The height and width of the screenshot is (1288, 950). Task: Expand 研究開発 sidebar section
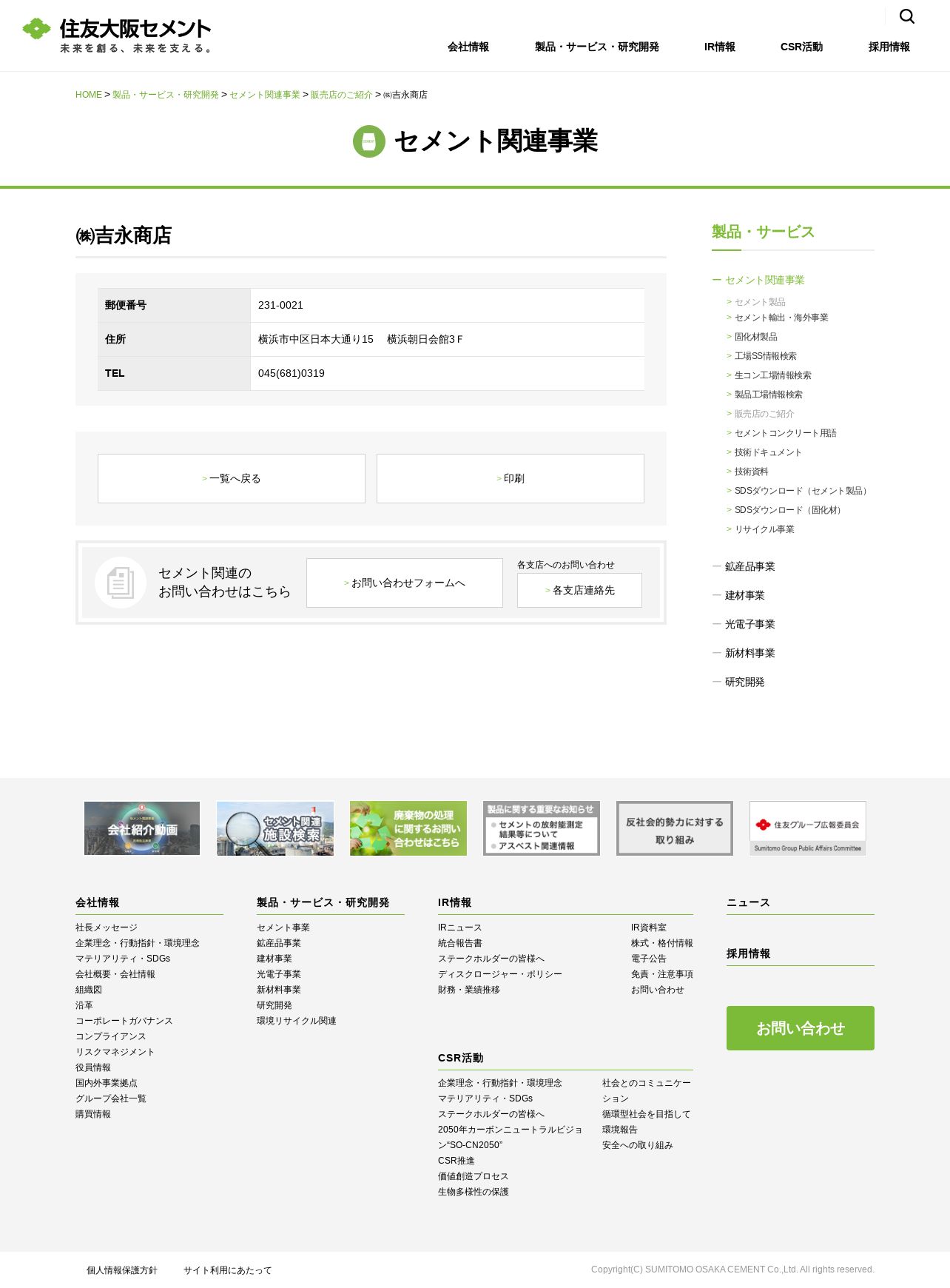738,682
